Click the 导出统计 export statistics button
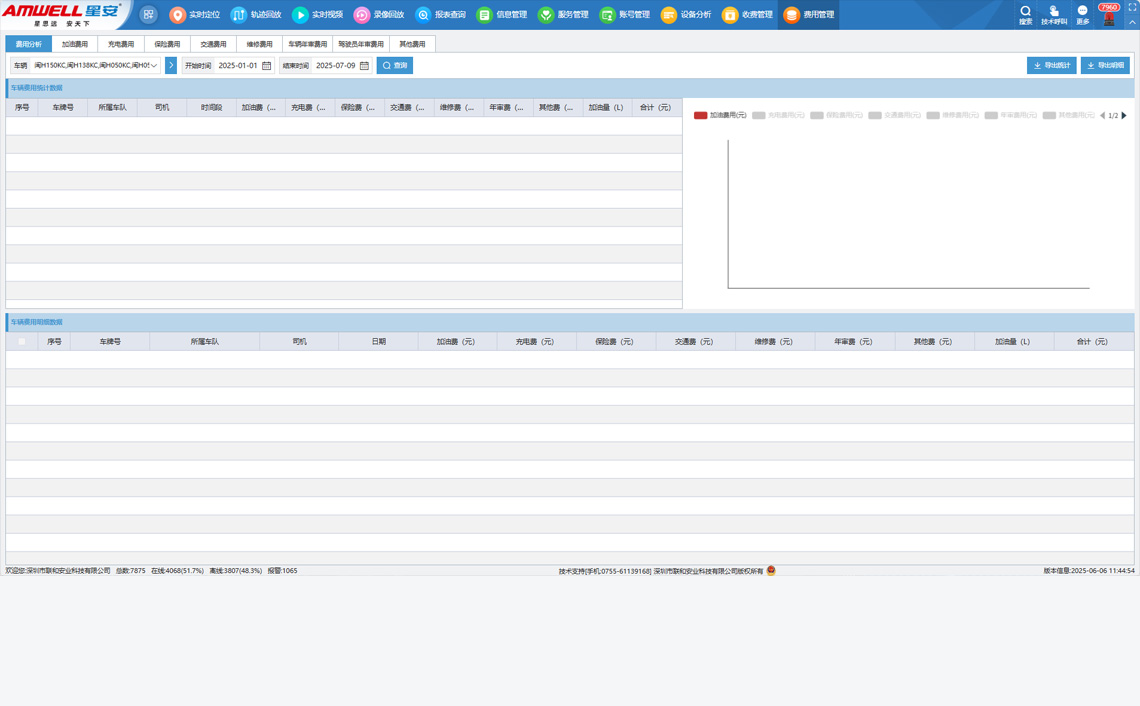Viewport: 1140px width, 706px height. 1051,66
